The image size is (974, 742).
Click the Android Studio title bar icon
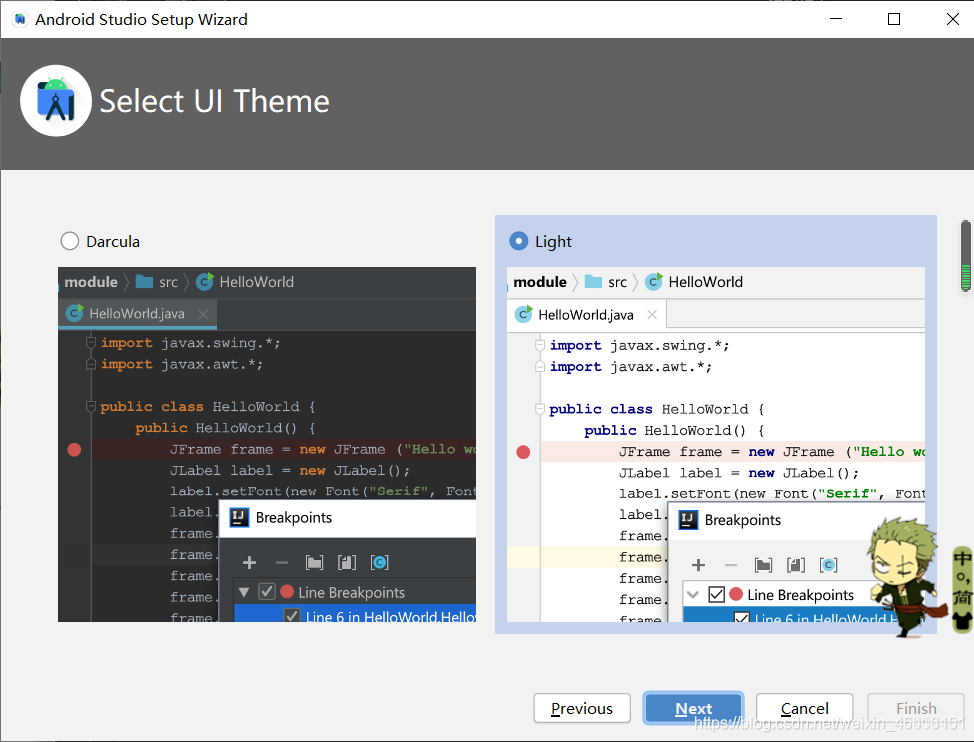pyautogui.click(x=20, y=19)
